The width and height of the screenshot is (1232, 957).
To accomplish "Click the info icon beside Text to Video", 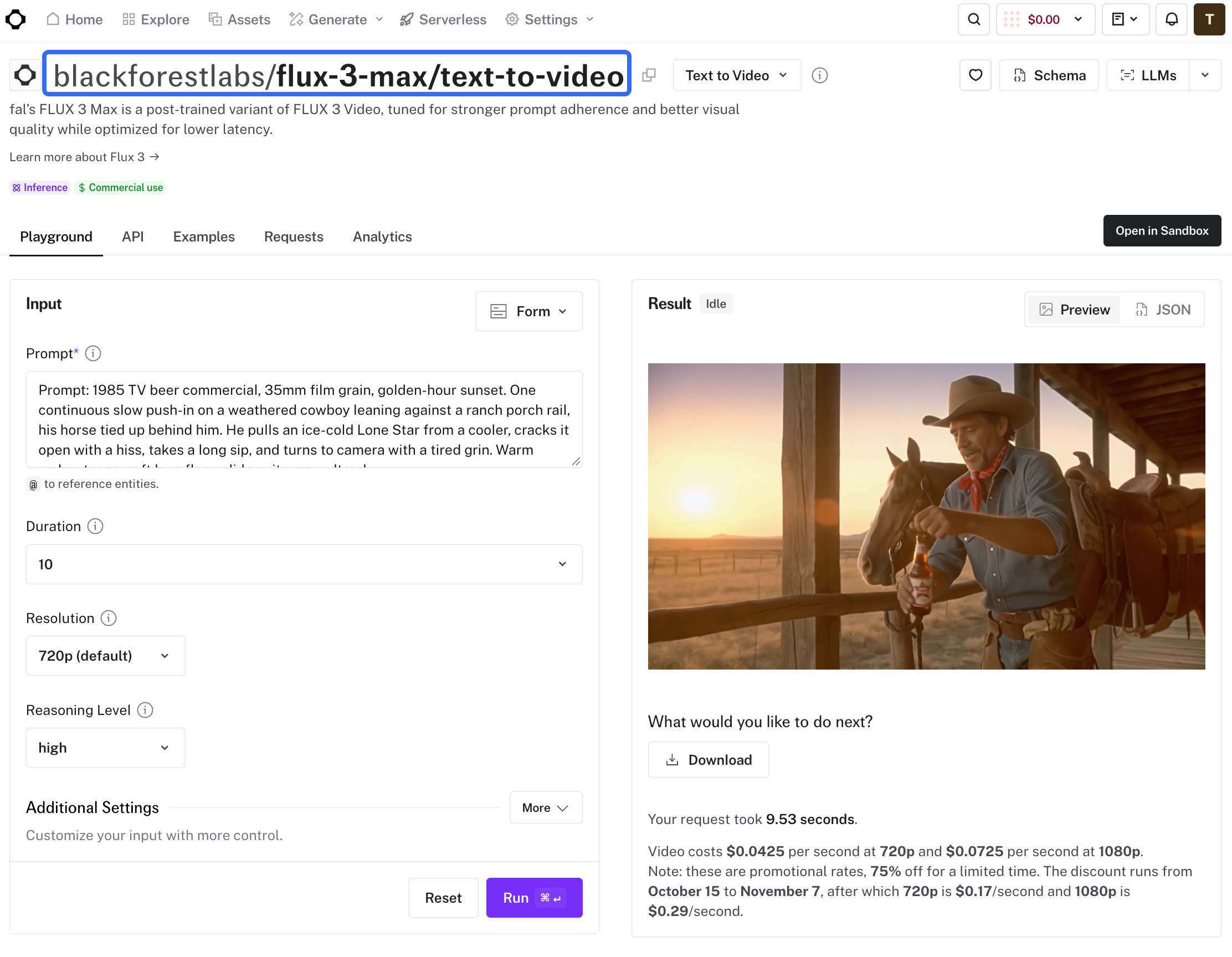I will pyautogui.click(x=820, y=75).
